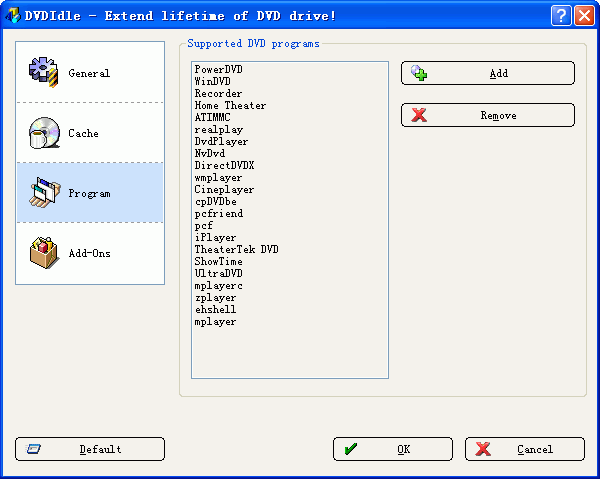This screenshot has height=479, width=600.
Task: Select realplay in the program list
Action: (218, 129)
